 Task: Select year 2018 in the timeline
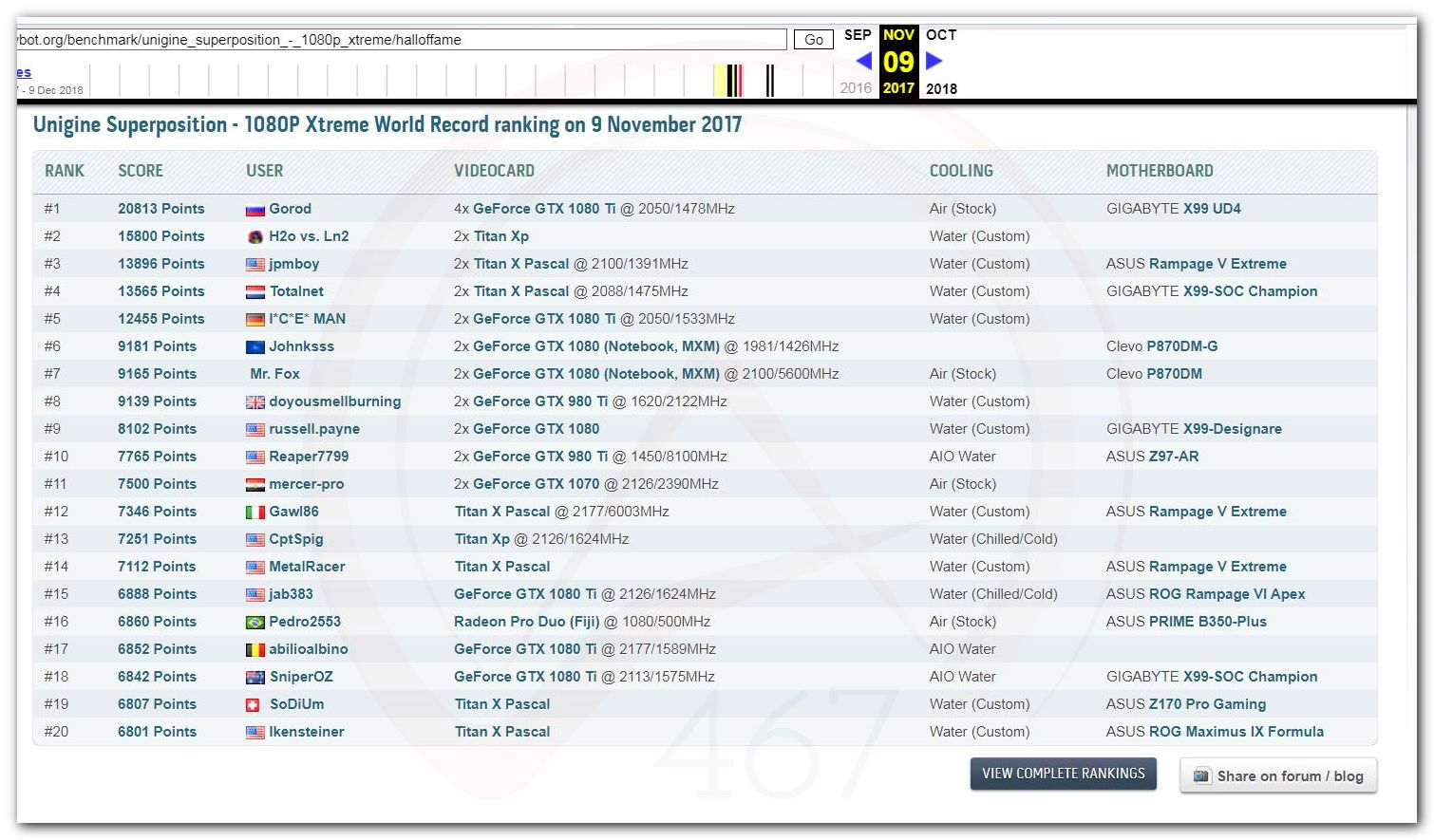click(941, 88)
